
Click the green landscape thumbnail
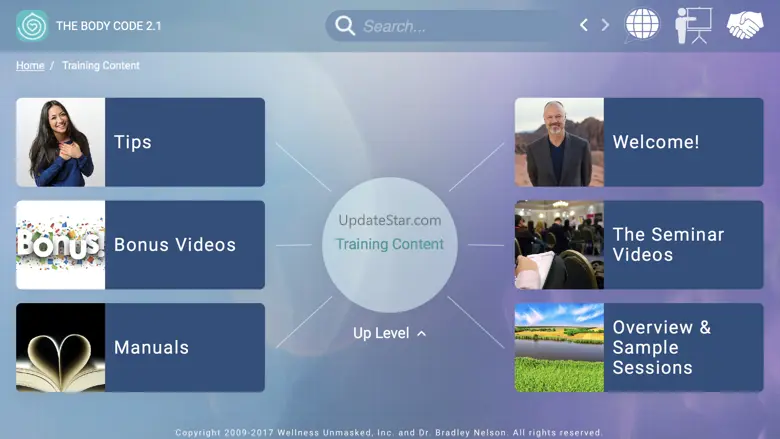pyautogui.click(x=559, y=348)
